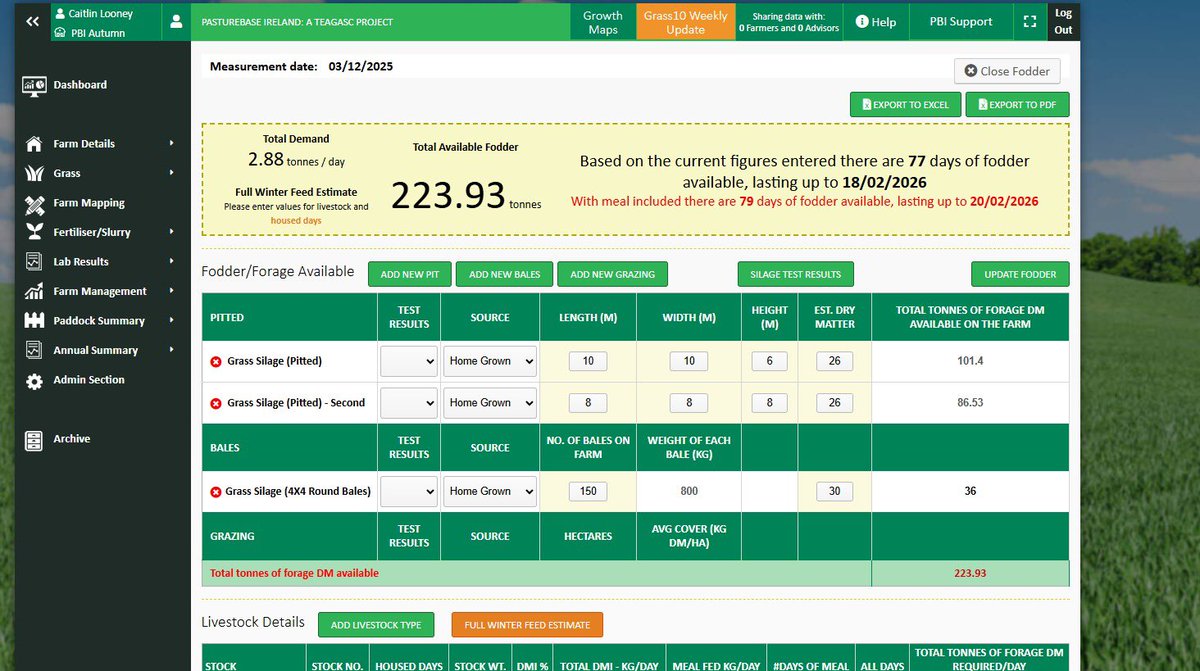Open the user profile icon
The height and width of the screenshot is (671, 1200).
point(176,21)
